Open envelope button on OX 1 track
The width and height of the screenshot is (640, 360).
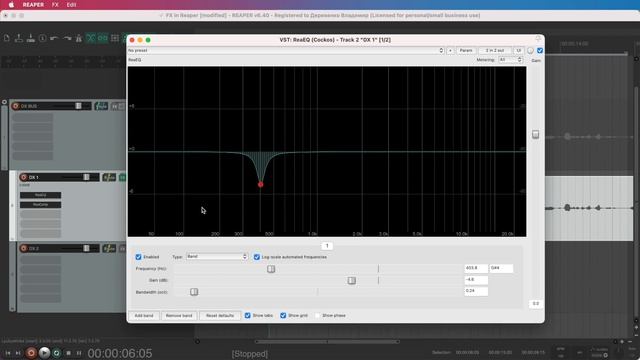(109, 177)
